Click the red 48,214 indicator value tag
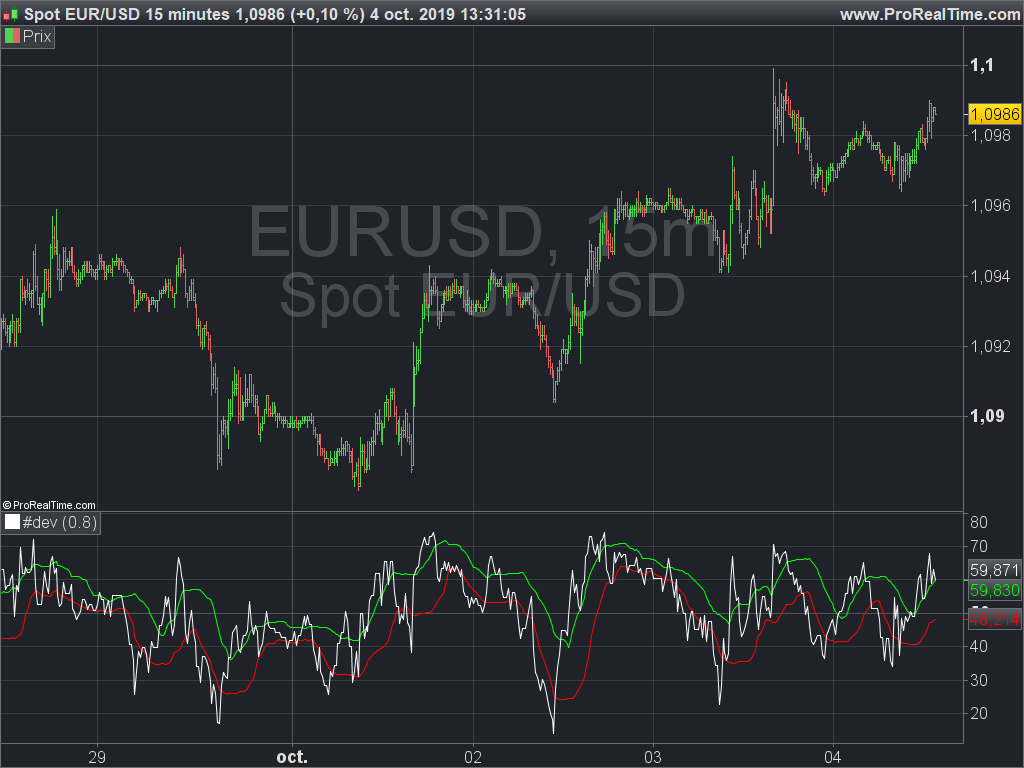The width and height of the screenshot is (1024, 768). (994, 618)
